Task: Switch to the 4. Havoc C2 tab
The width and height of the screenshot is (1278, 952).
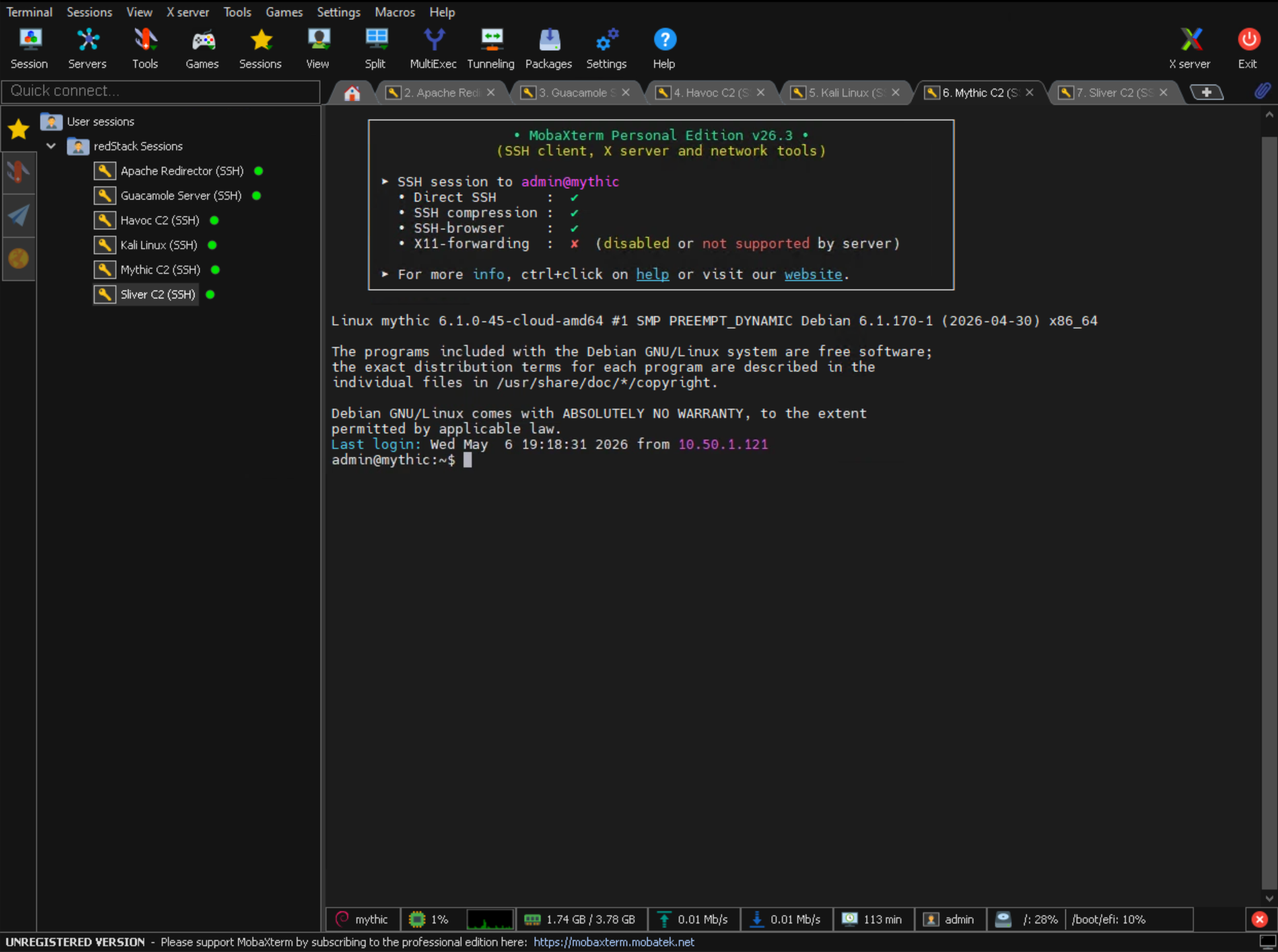Action: (x=711, y=93)
